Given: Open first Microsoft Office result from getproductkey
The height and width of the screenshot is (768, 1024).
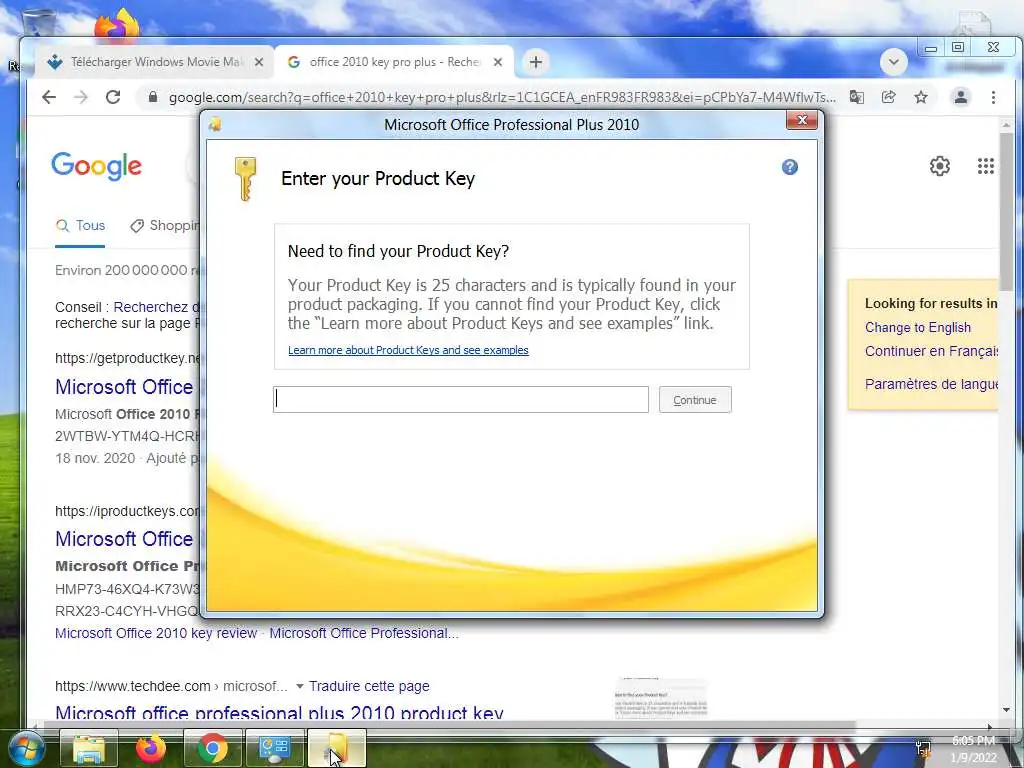Looking at the screenshot, I should (124, 387).
